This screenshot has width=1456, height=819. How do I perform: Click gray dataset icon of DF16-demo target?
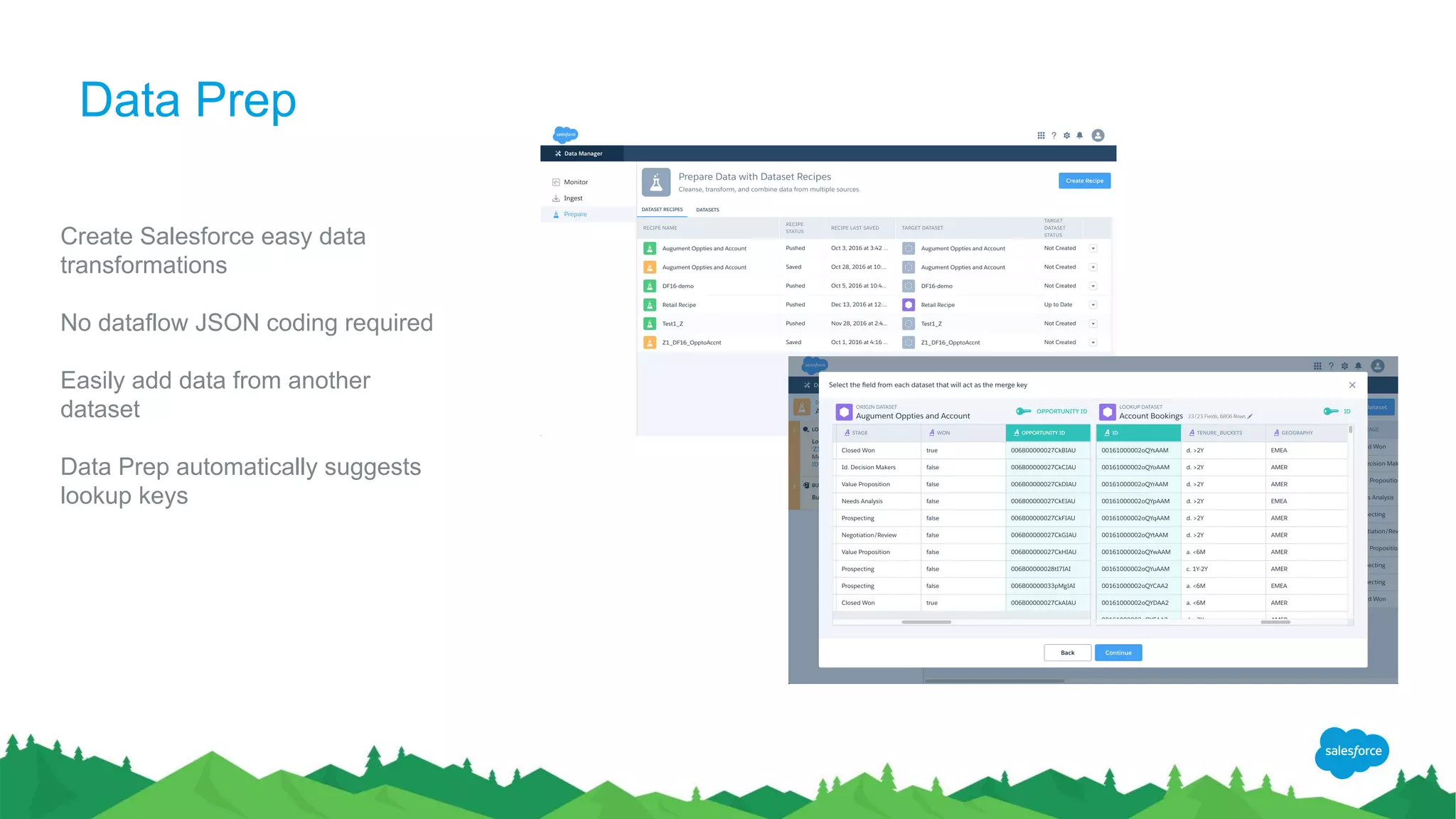coord(909,286)
